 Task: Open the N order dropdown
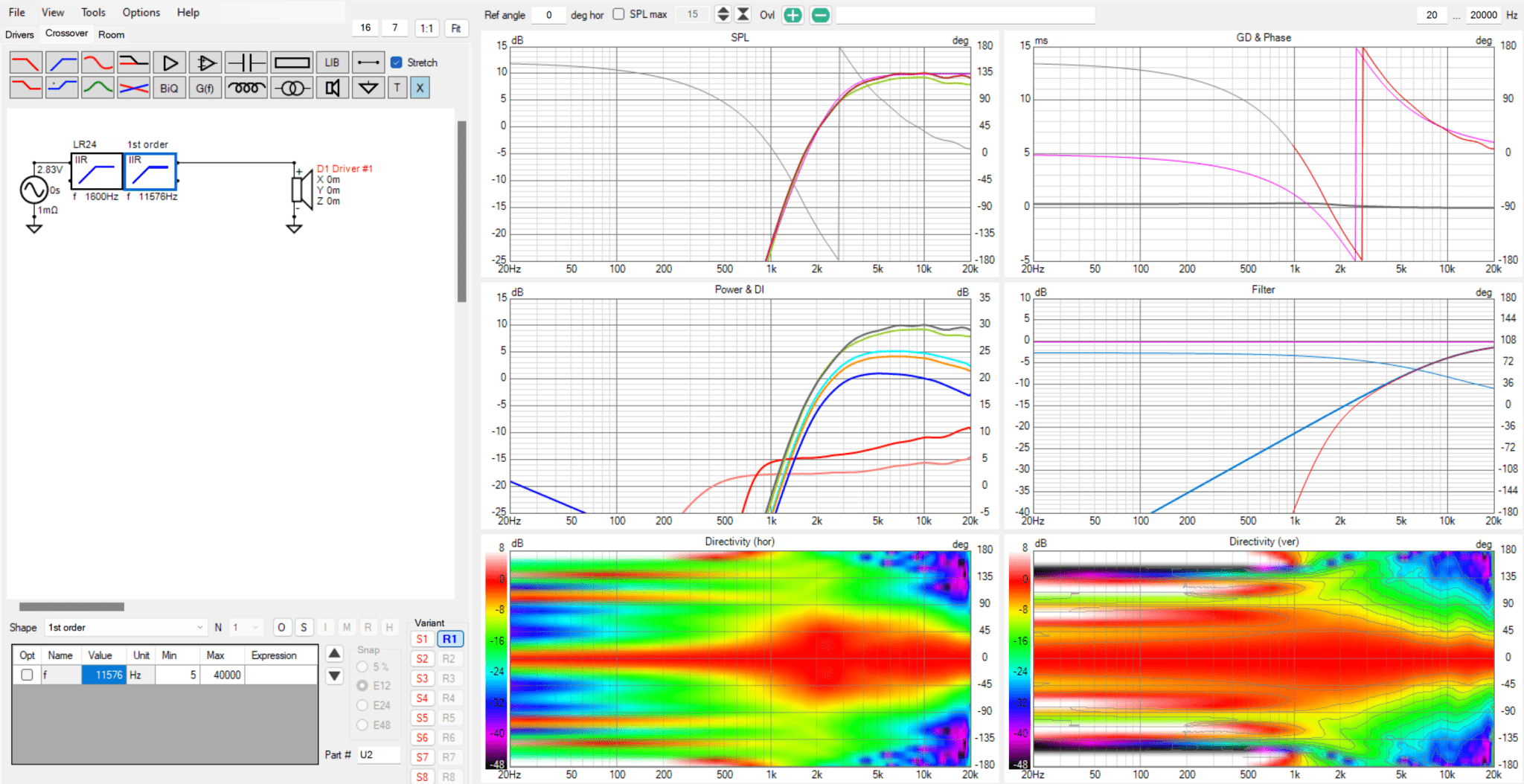pos(246,627)
